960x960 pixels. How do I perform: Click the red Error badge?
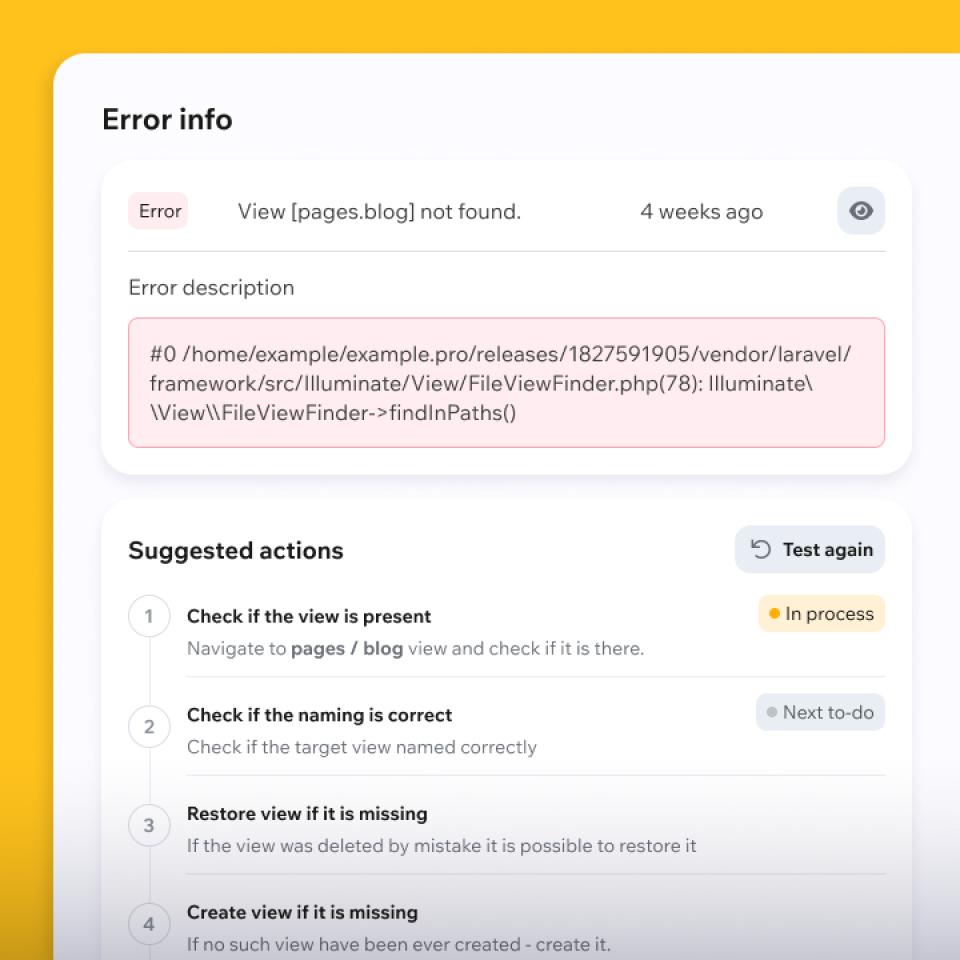159,211
